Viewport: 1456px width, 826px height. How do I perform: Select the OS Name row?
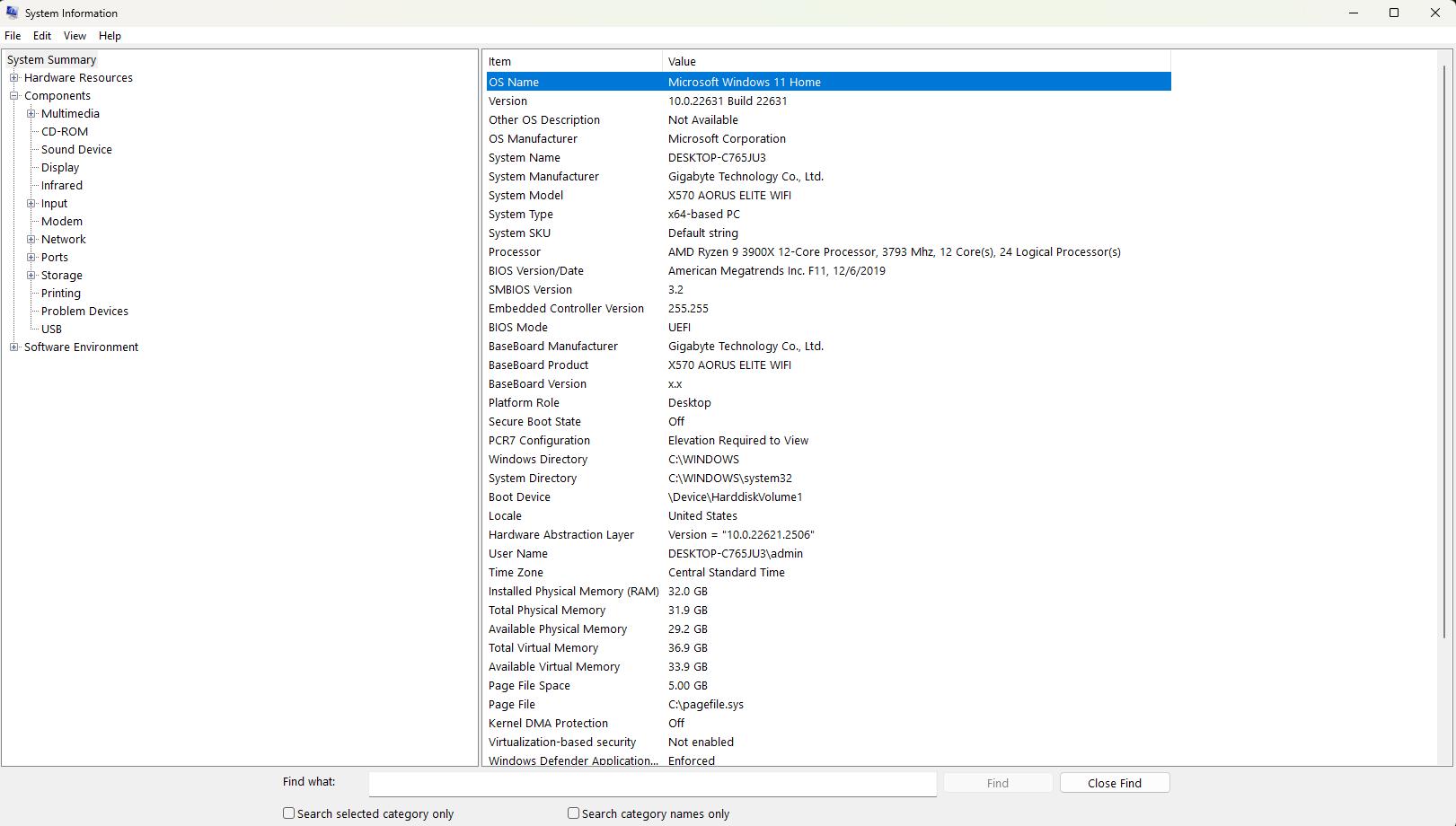pyautogui.click(x=828, y=82)
